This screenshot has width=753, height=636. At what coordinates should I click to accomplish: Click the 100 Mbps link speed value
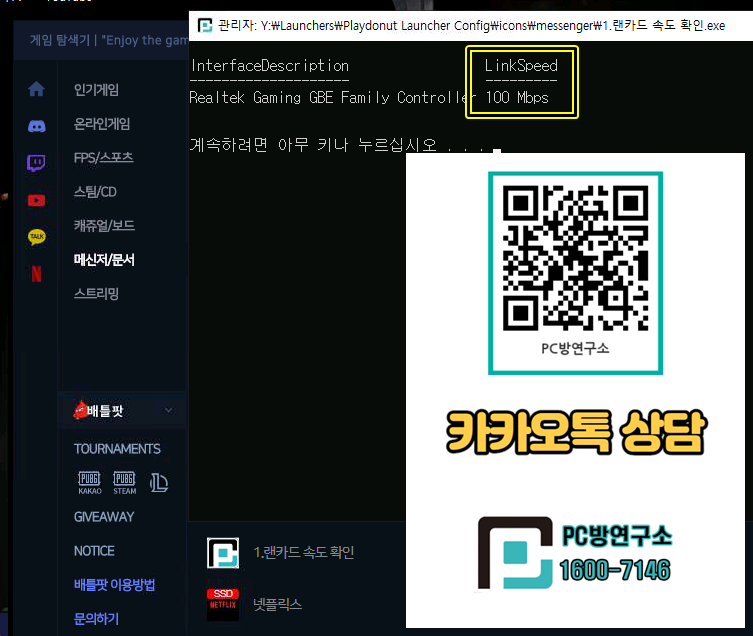coord(517,98)
